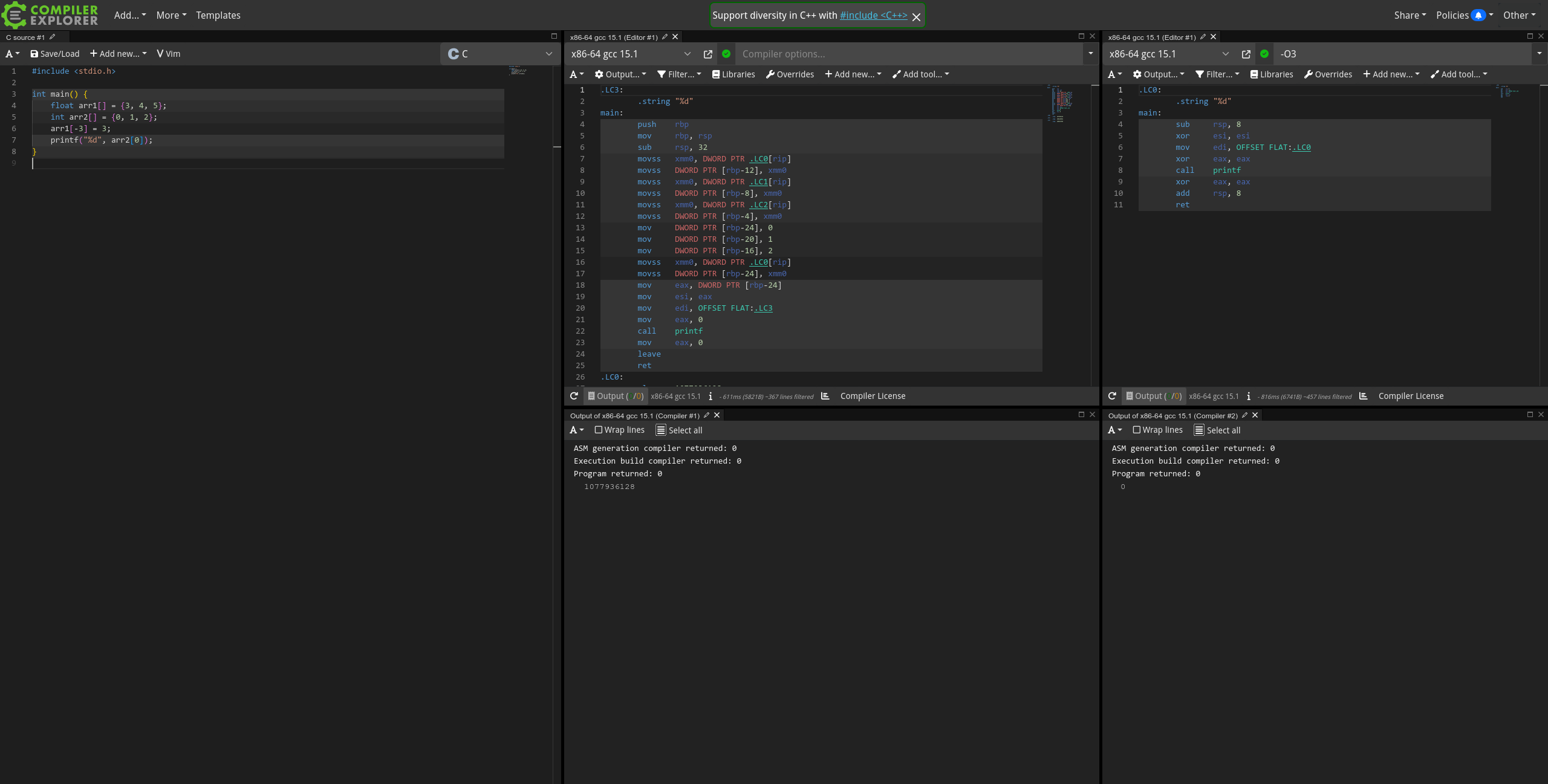1548x784 pixels.
Task: Open compiler #1 timing chart icon
Action: tap(825, 396)
